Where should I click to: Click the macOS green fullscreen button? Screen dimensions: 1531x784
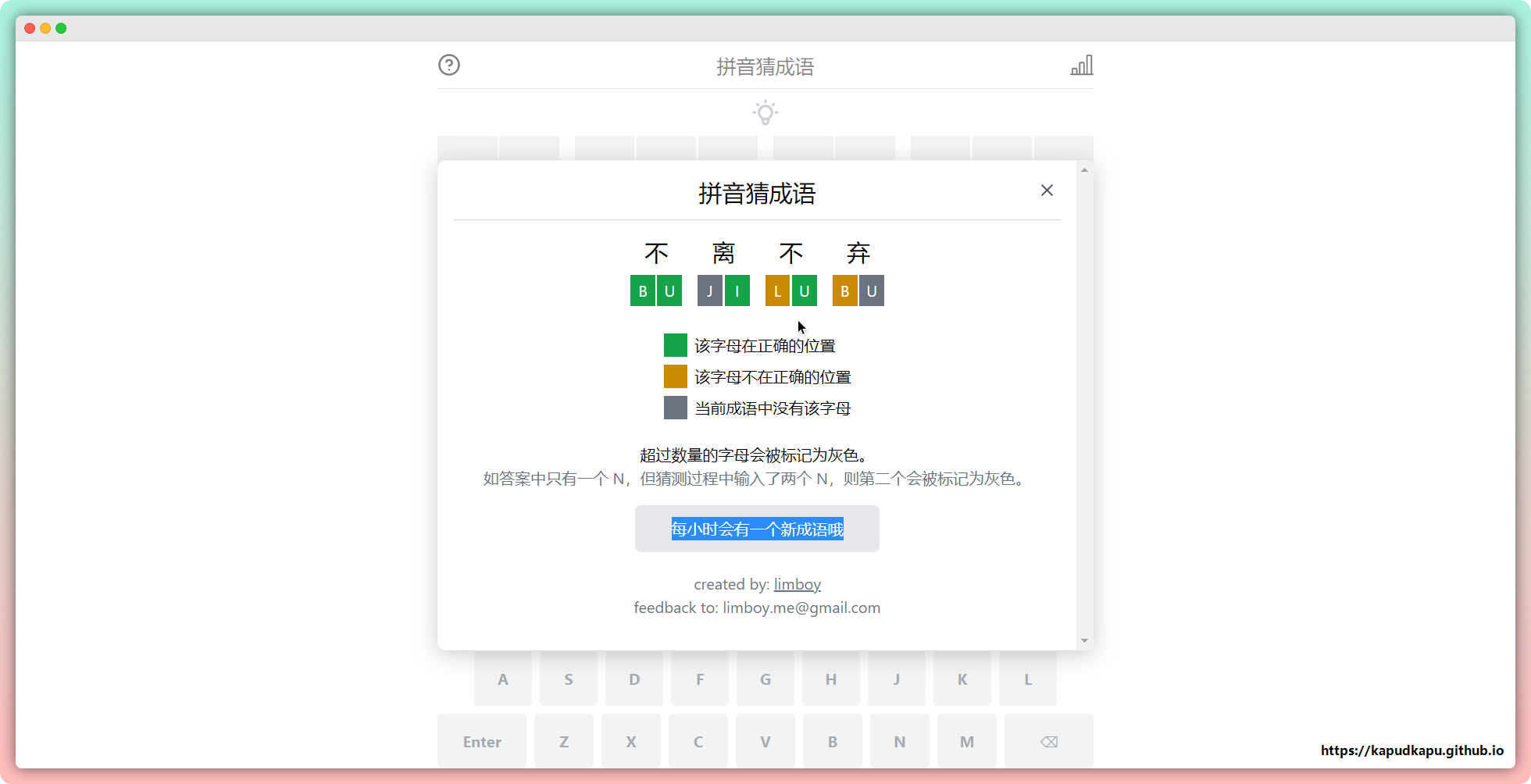[x=61, y=28]
